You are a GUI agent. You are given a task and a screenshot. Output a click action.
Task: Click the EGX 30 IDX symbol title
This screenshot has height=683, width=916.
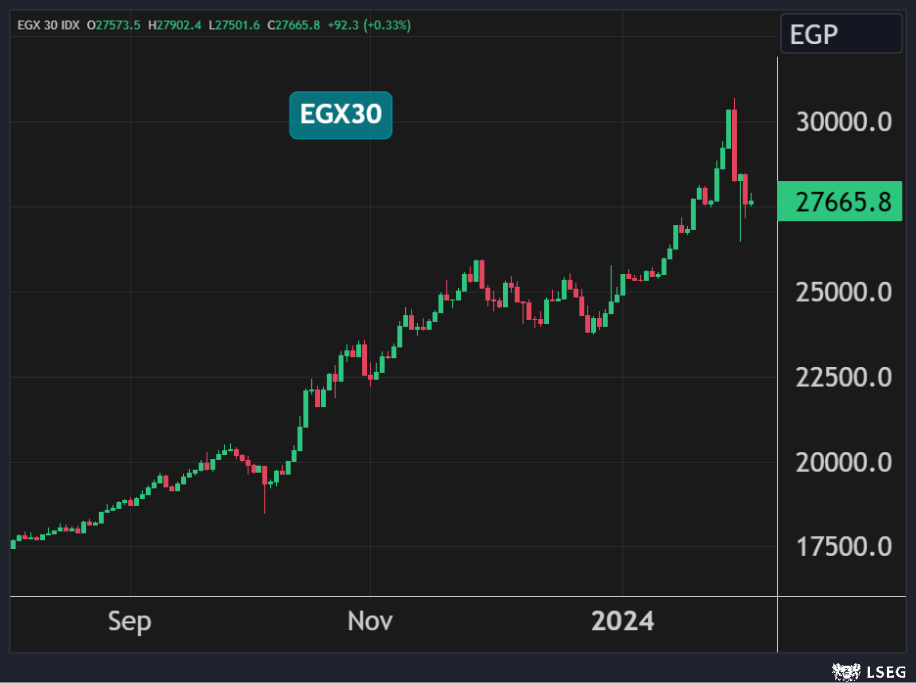tap(49, 24)
